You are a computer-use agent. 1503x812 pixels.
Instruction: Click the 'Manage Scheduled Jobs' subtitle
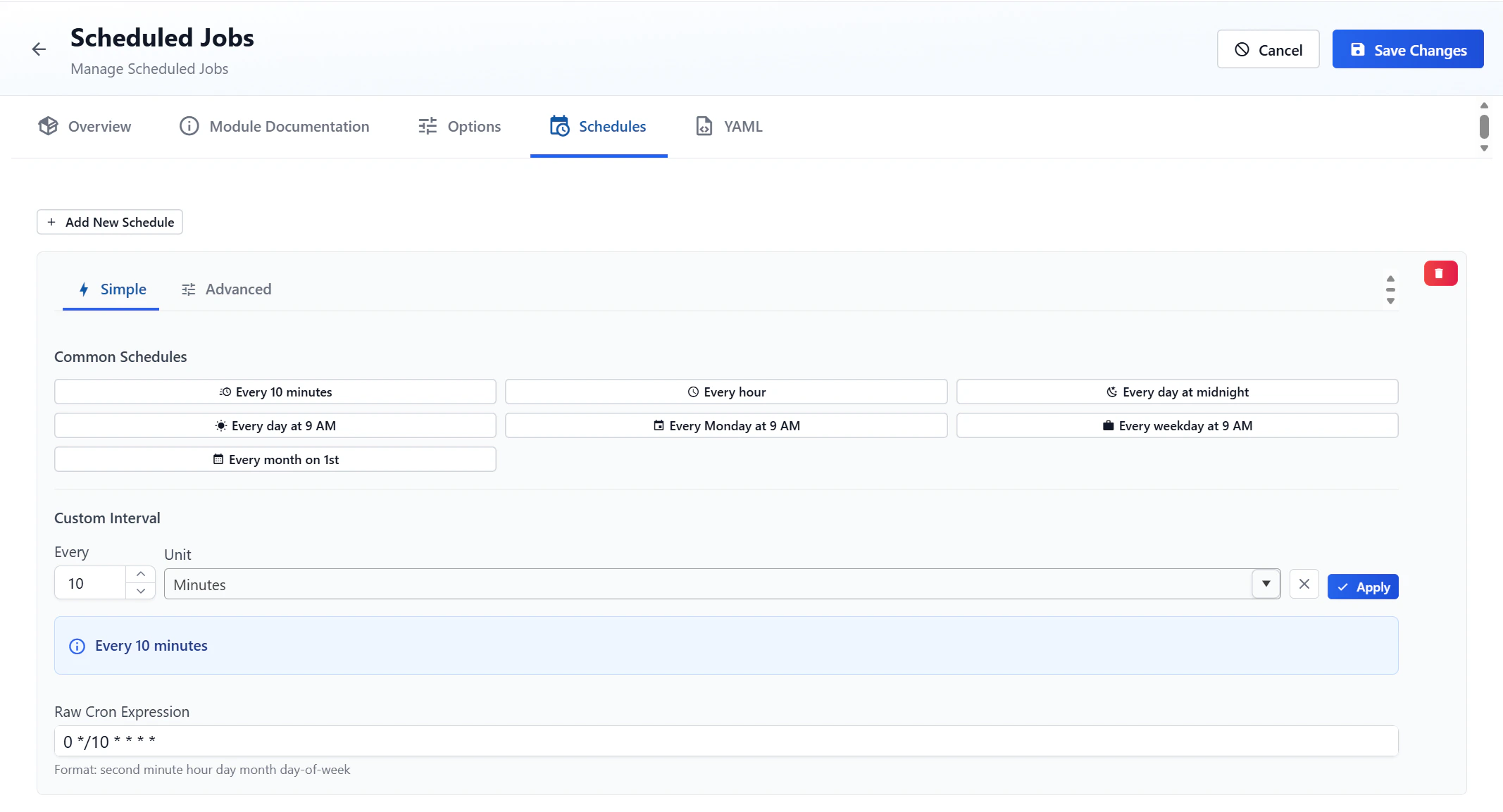pos(149,69)
